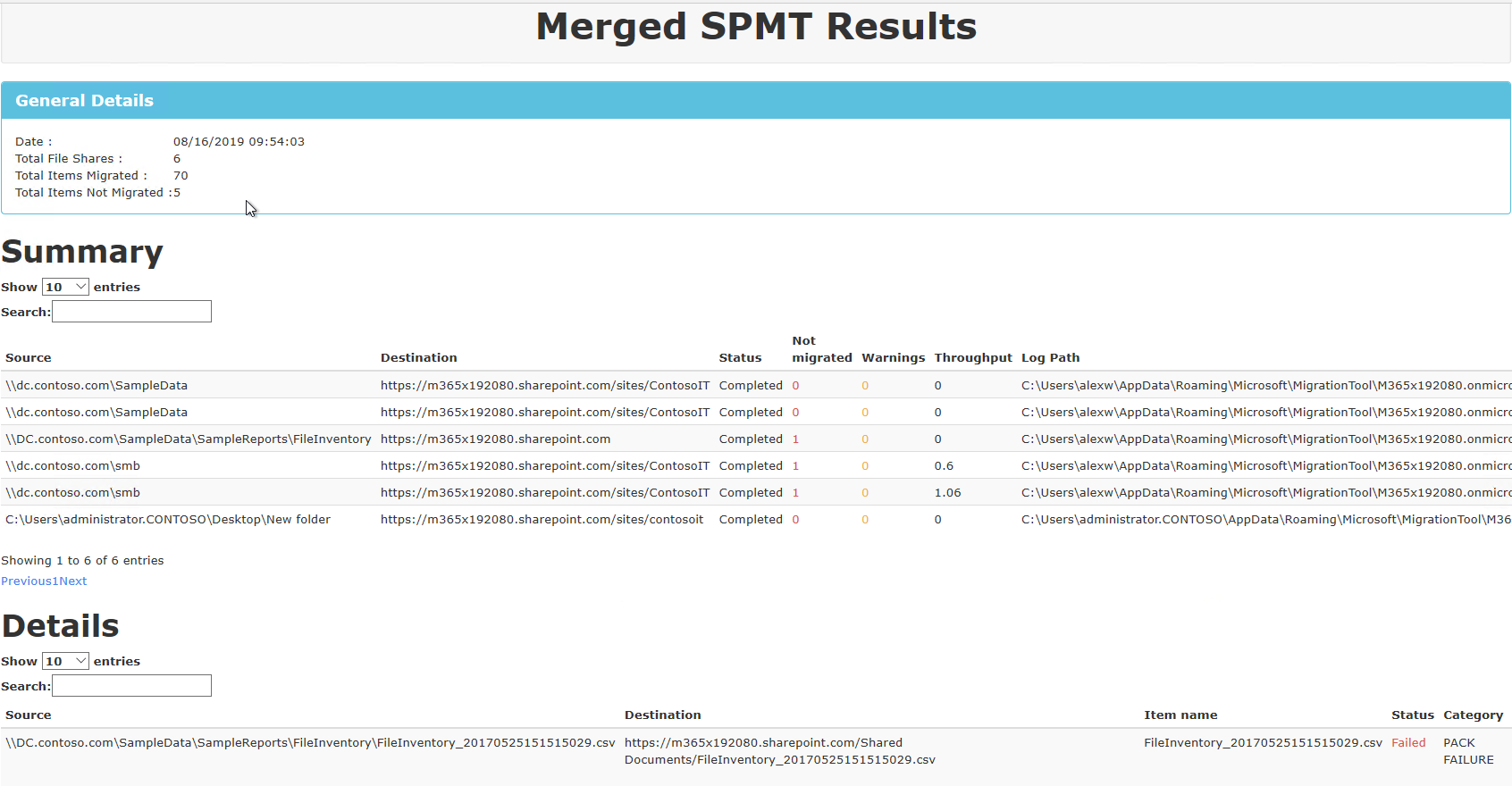Open the Summary entries count dropdown

point(65,287)
